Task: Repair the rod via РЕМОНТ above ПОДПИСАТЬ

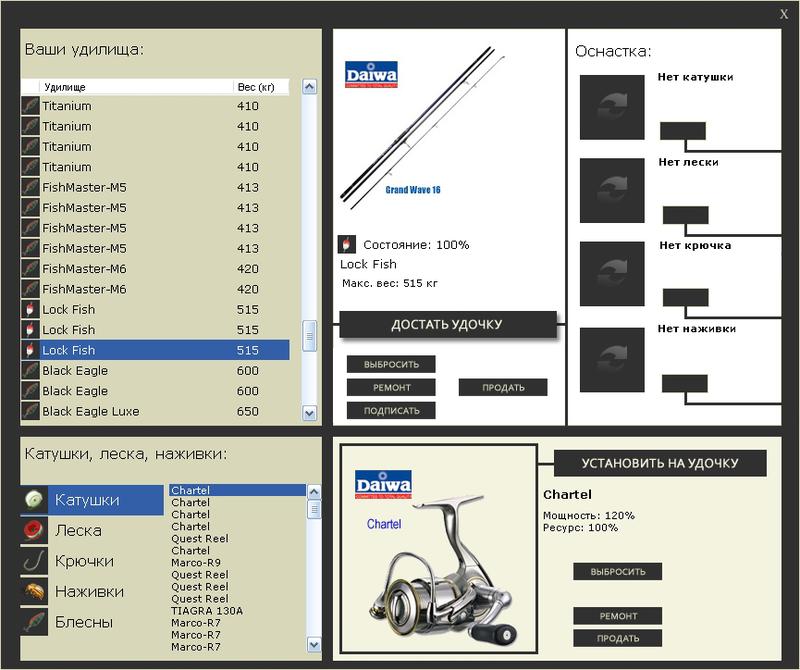Action: click(x=391, y=387)
